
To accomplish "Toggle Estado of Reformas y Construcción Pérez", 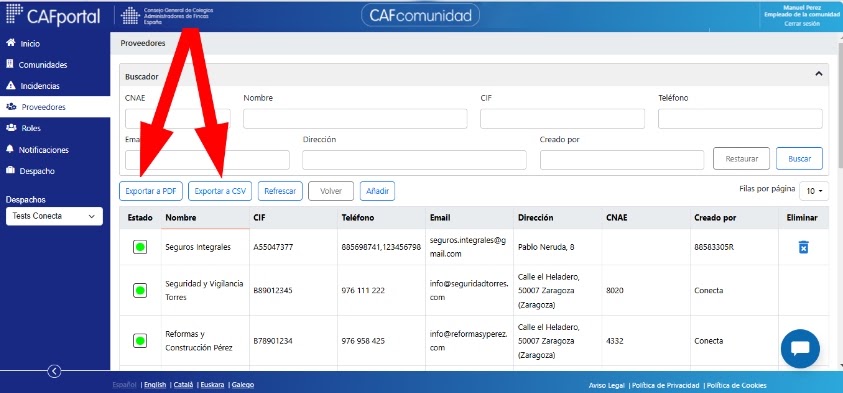I will coord(140,341).
